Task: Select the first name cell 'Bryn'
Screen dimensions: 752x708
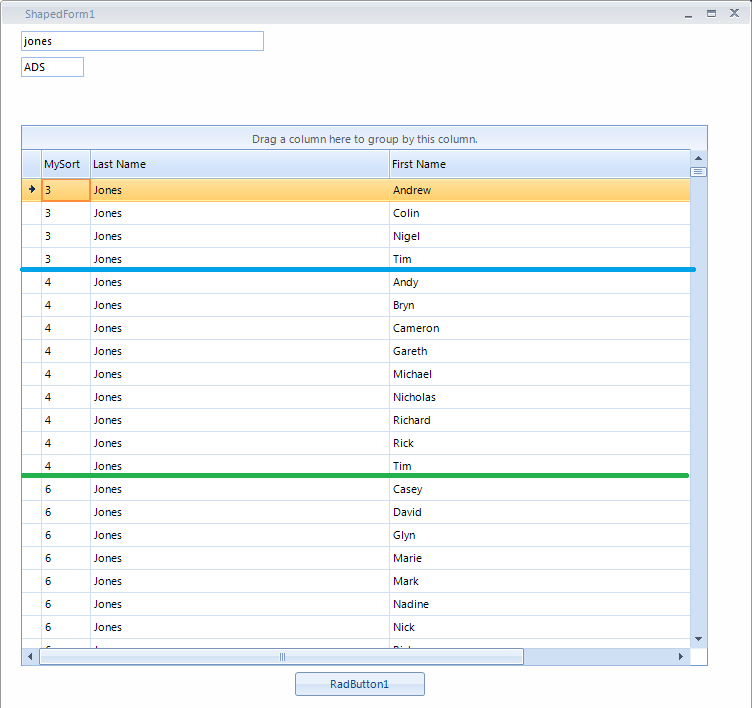Action: [540, 305]
